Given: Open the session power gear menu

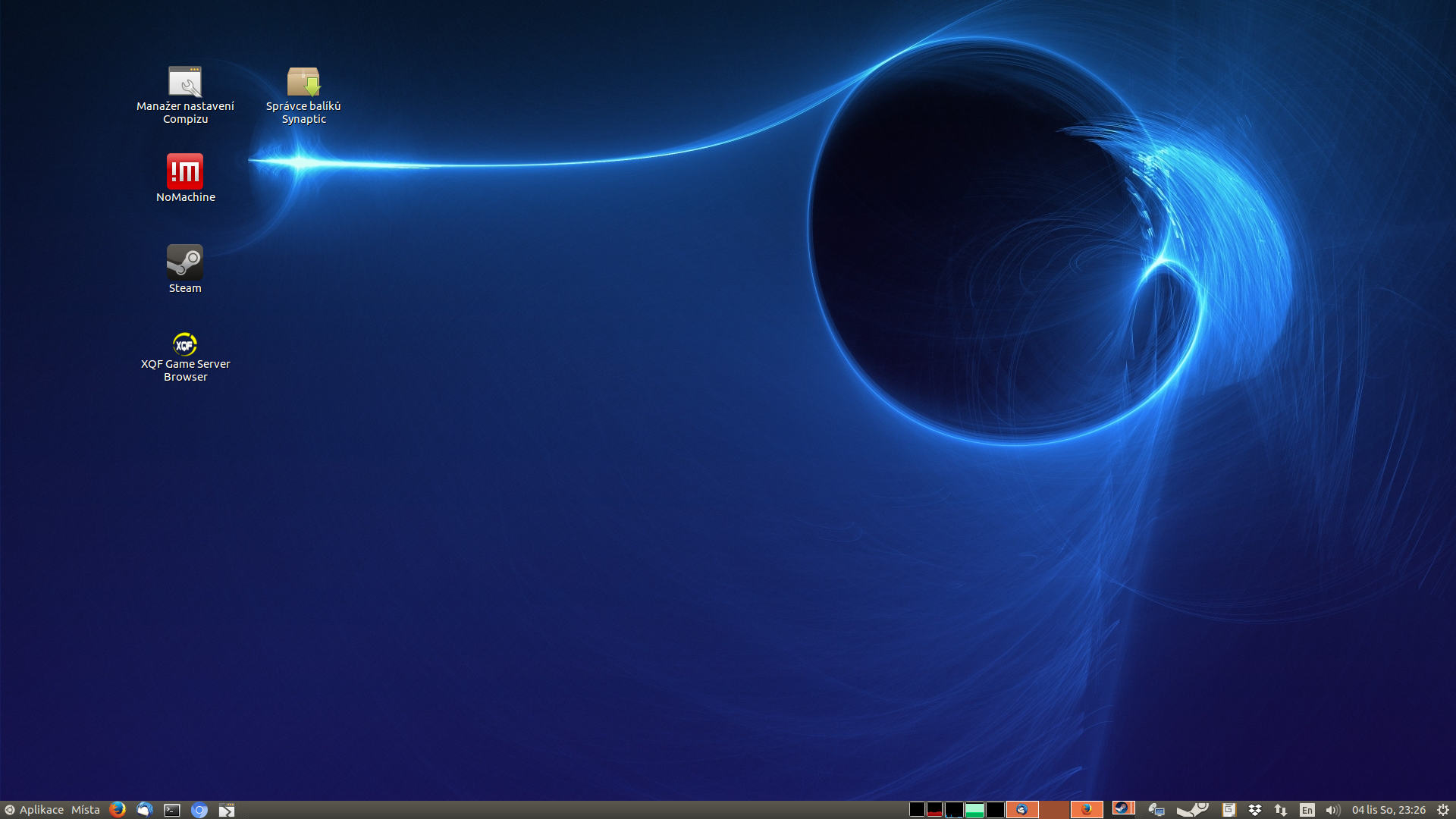Looking at the screenshot, I should tap(1443, 810).
